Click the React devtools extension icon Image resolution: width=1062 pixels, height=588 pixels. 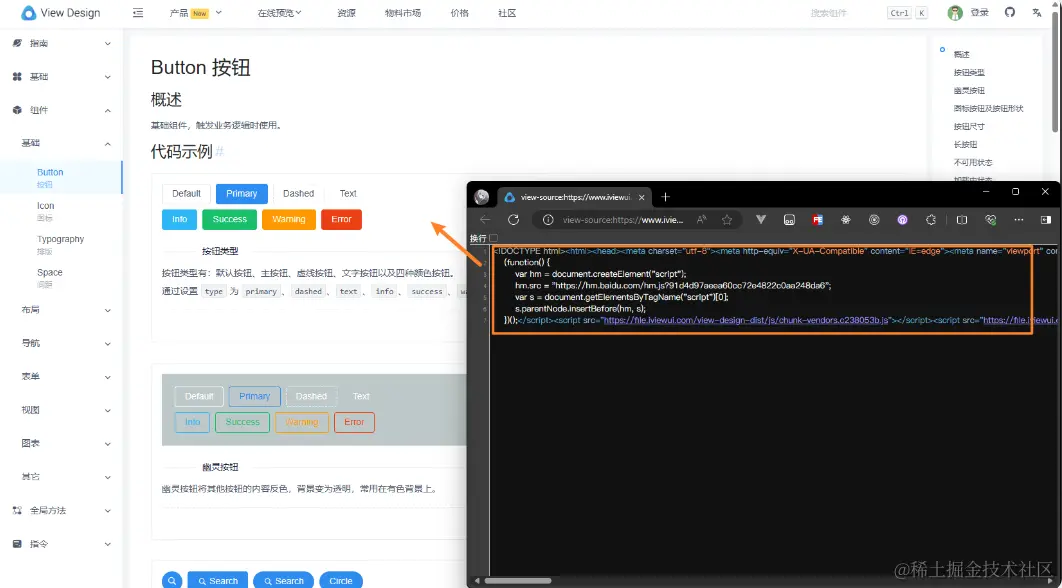pyautogui.click(x=846, y=219)
